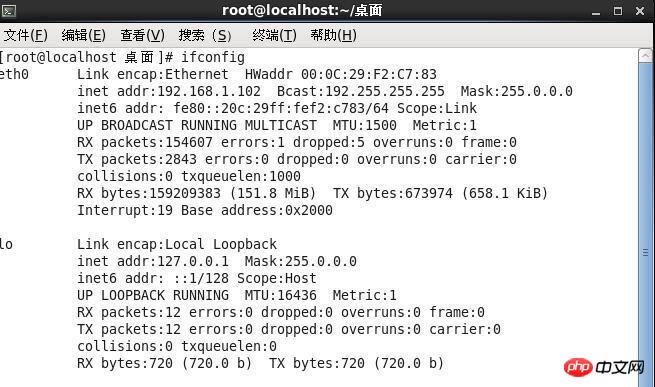Click the HWaddr 00:0C:29:F2:C7:83 text
The image size is (655, 387).
click(340, 74)
